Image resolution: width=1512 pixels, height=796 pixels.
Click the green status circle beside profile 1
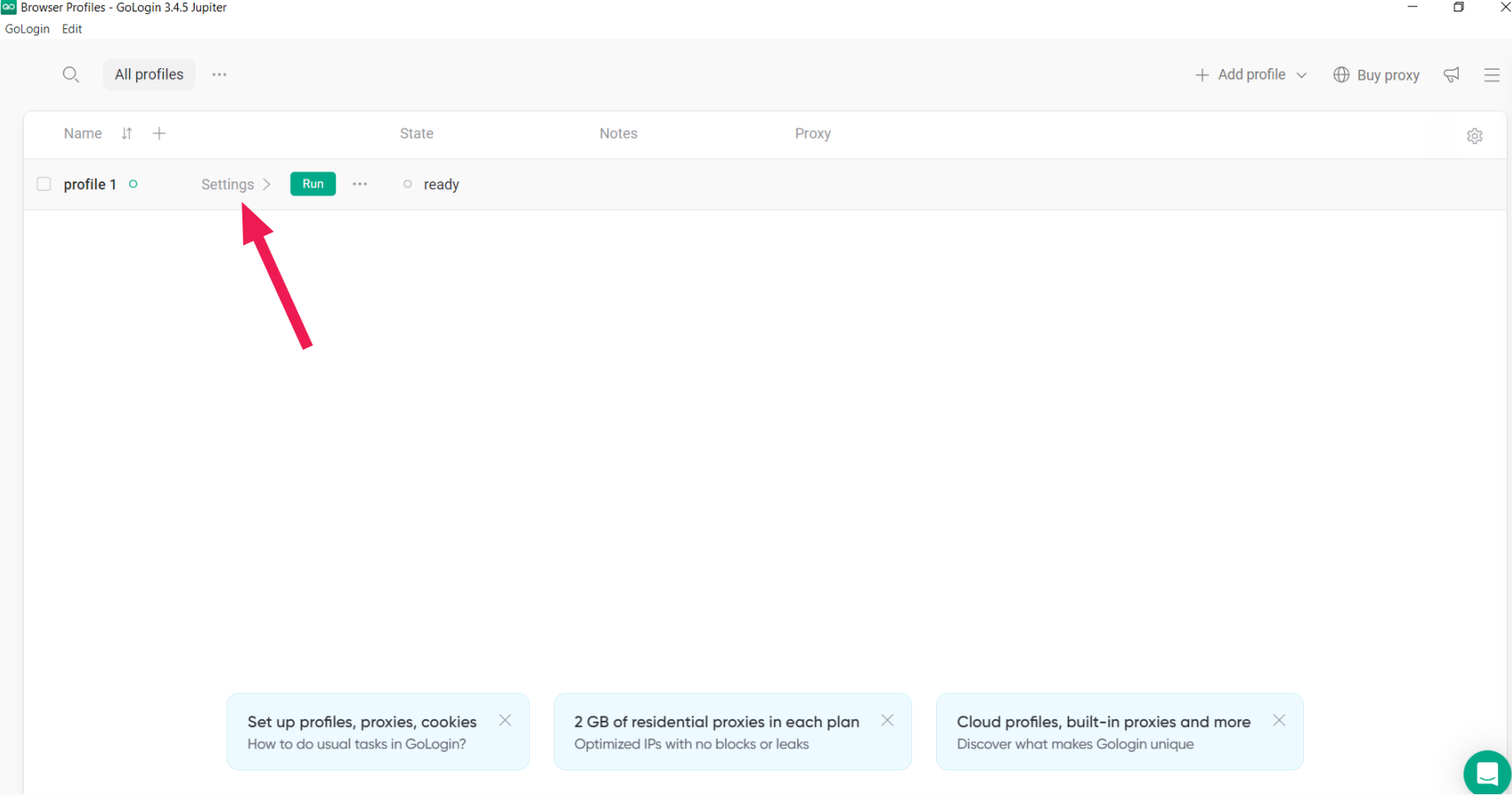coord(134,184)
